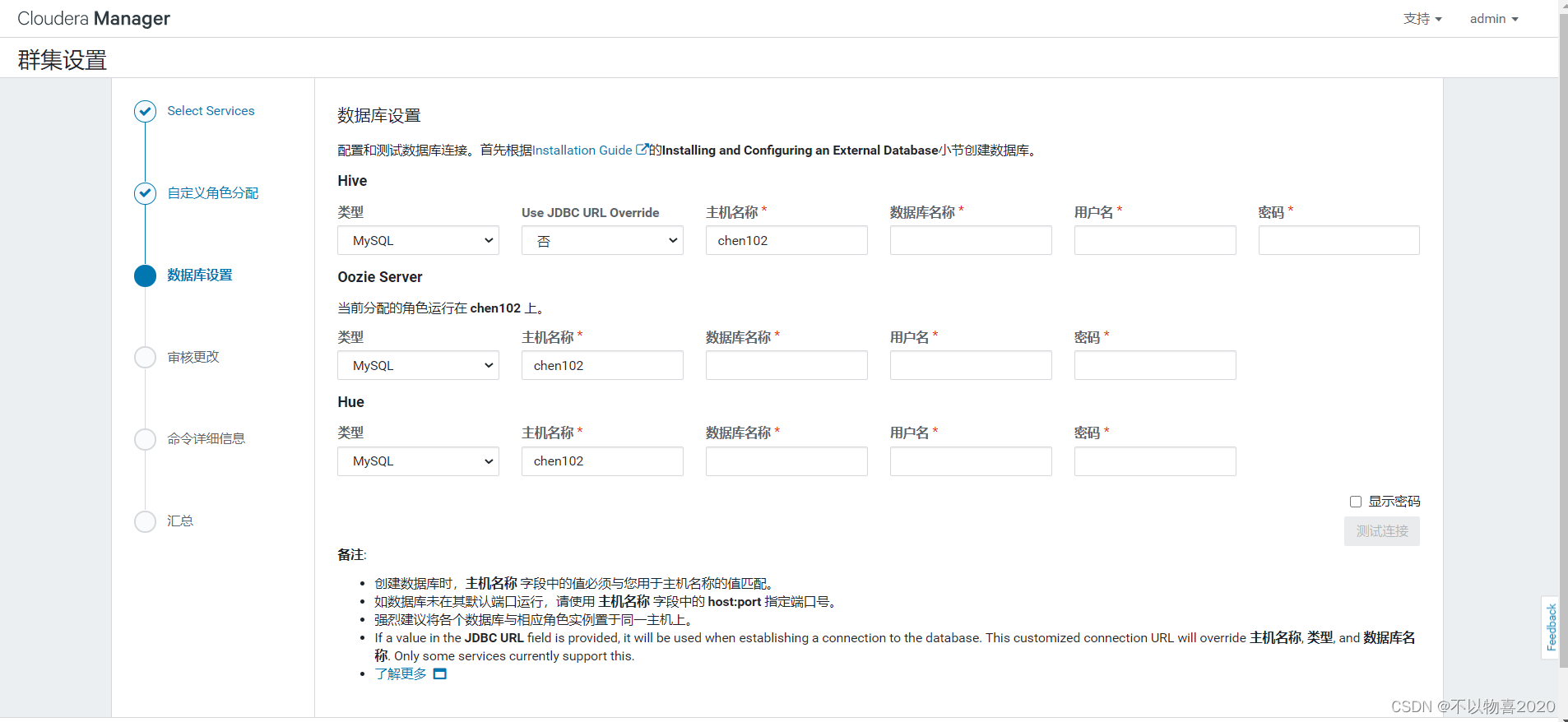Image resolution: width=1568 pixels, height=722 pixels.
Task: Click the 自定义角色分配 completed step circle
Action: pyautogui.click(x=145, y=193)
